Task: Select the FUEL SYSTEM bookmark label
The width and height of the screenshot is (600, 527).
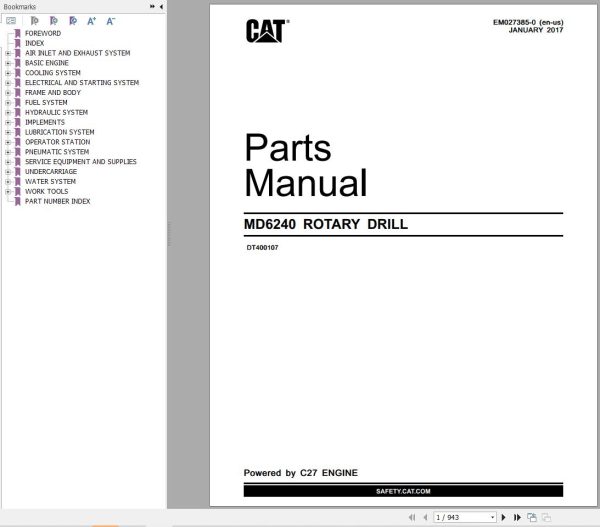Action: pyautogui.click(x=46, y=103)
